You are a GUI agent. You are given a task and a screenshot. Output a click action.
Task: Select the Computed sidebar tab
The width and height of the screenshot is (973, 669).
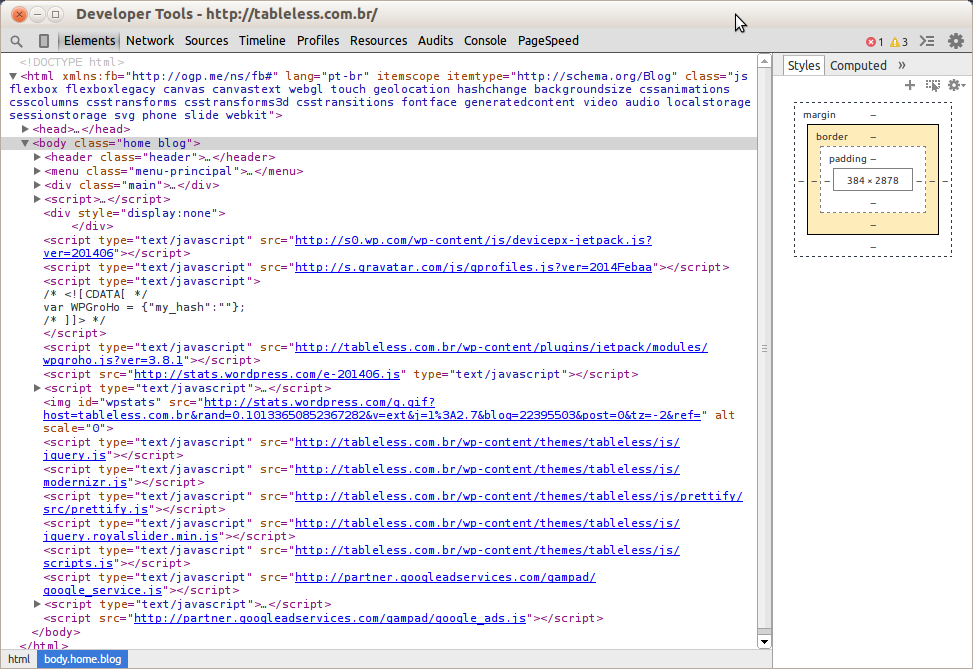tap(858, 66)
